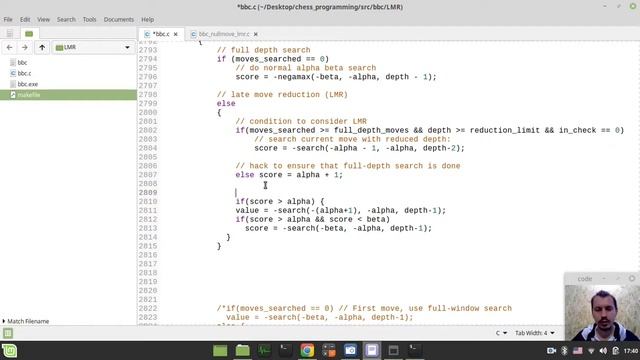Toggle the side panel button in status bar
The height and width of the screenshot is (360, 640).
coord(8,333)
